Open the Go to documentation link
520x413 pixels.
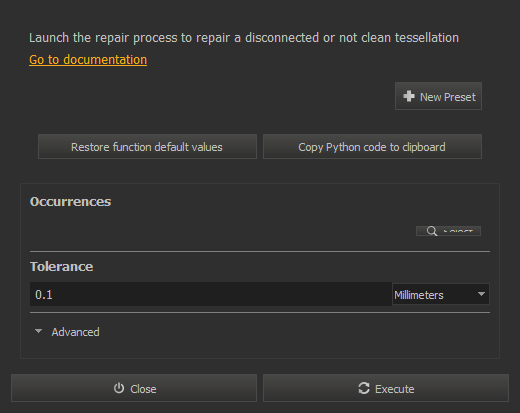click(x=88, y=60)
